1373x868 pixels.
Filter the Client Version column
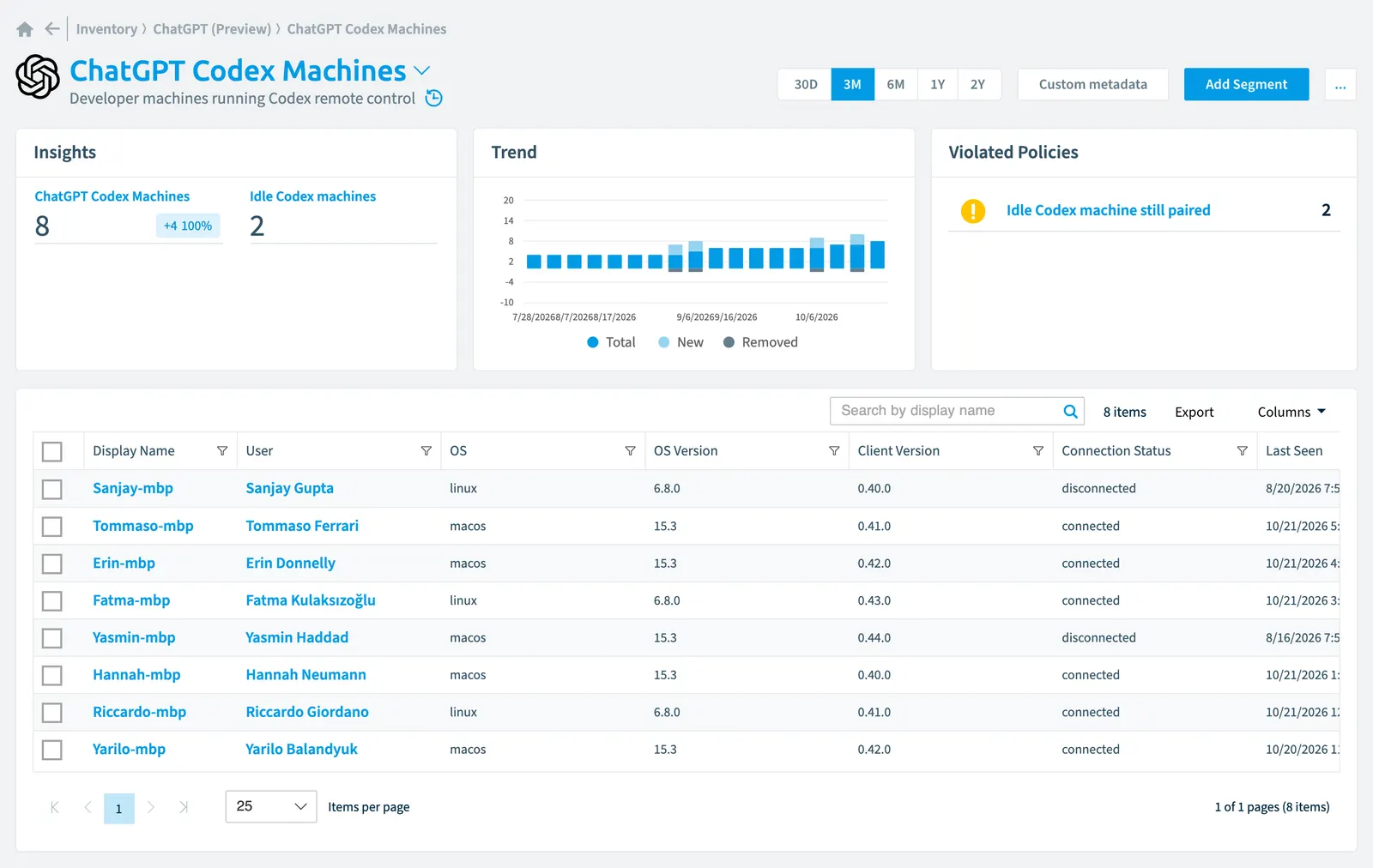(x=1038, y=451)
